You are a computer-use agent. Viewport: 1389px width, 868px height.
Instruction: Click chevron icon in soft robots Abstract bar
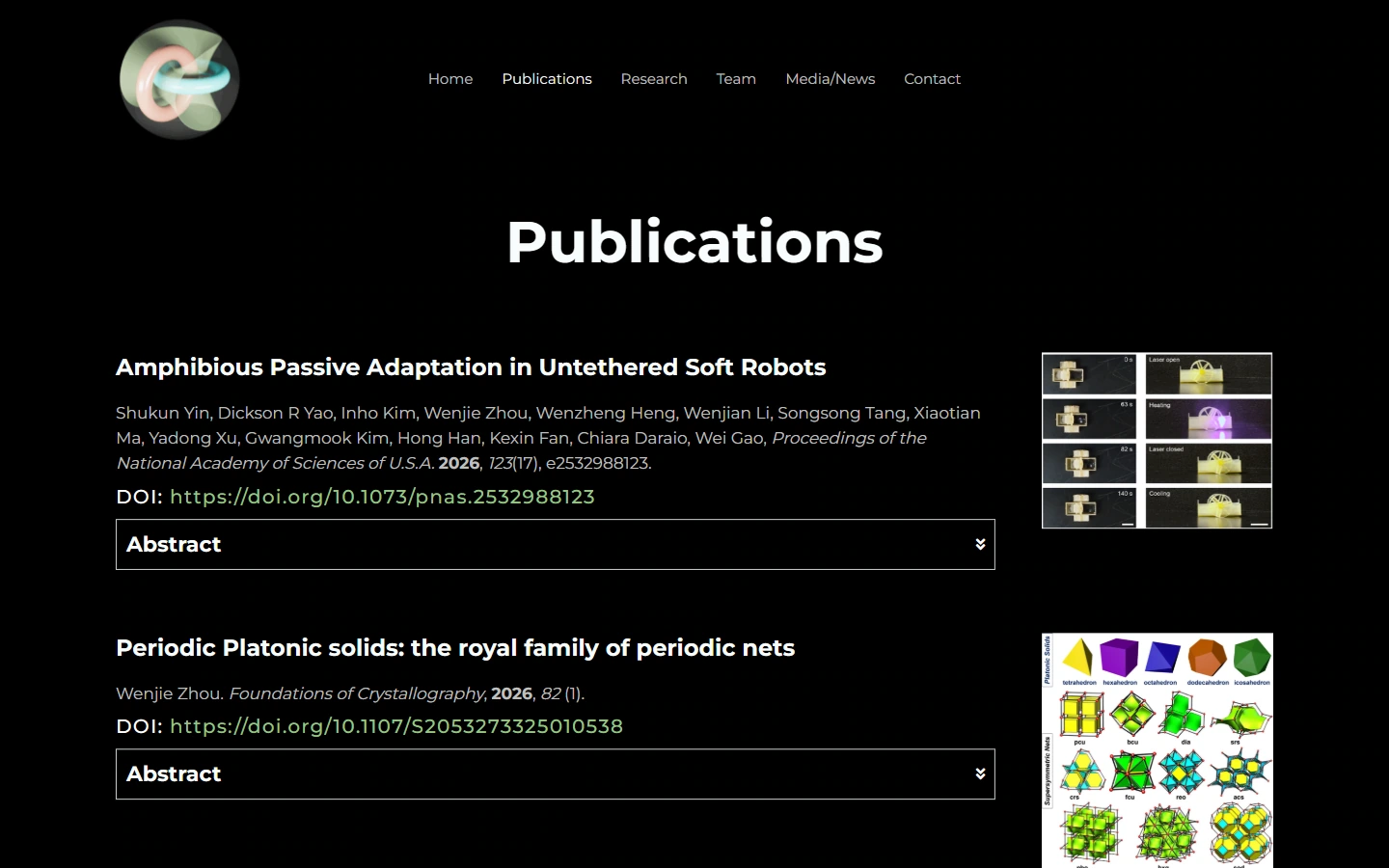point(980,545)
